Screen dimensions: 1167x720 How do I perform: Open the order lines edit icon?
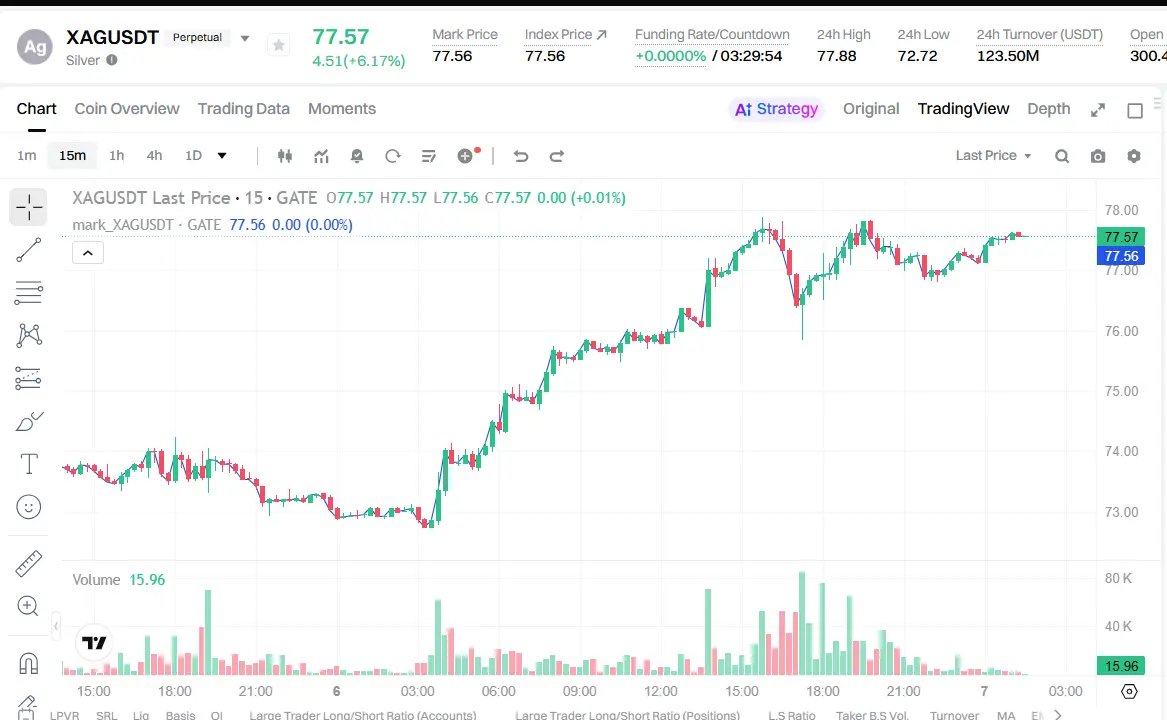(x=428, y=156)
